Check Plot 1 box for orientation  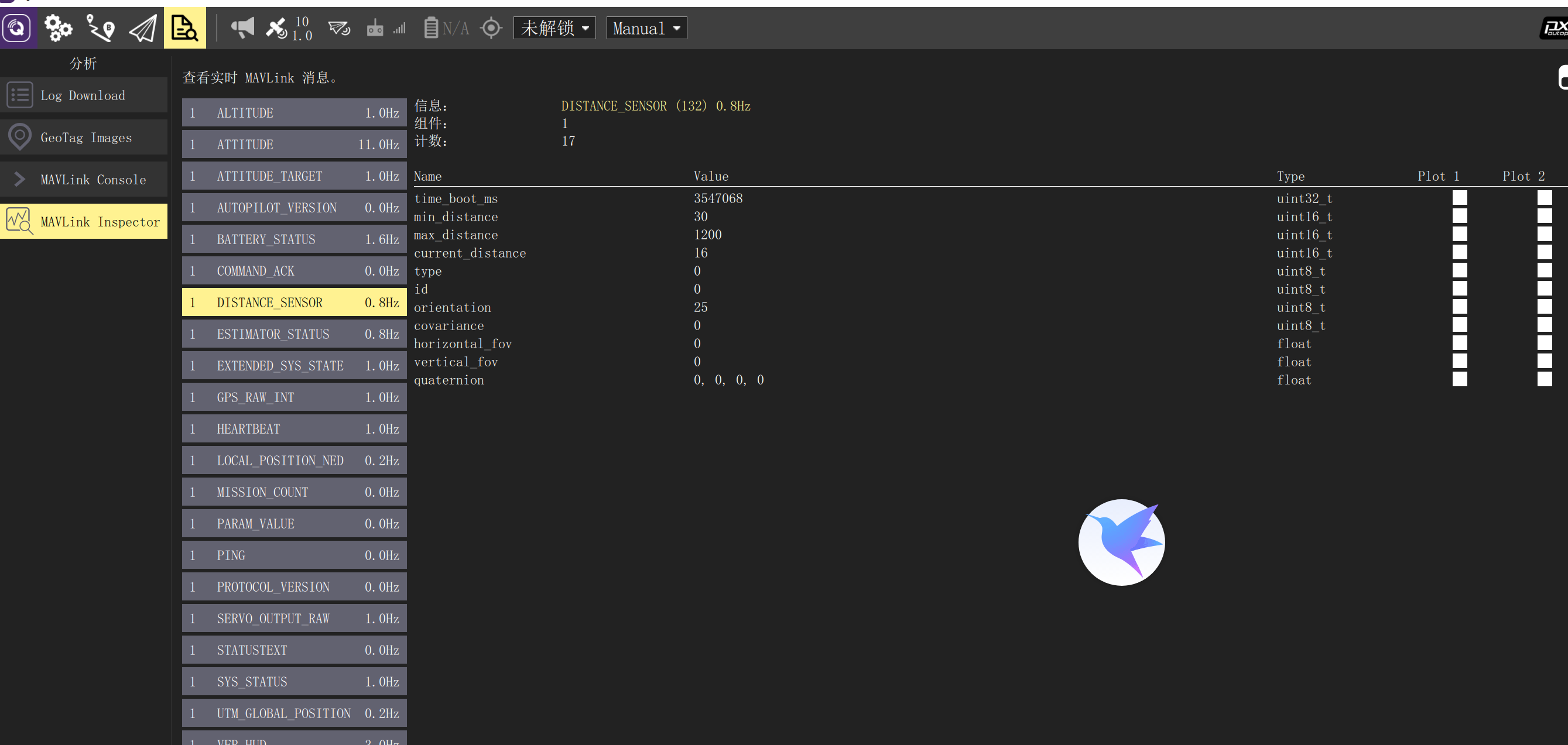(x=1459, y=307)
